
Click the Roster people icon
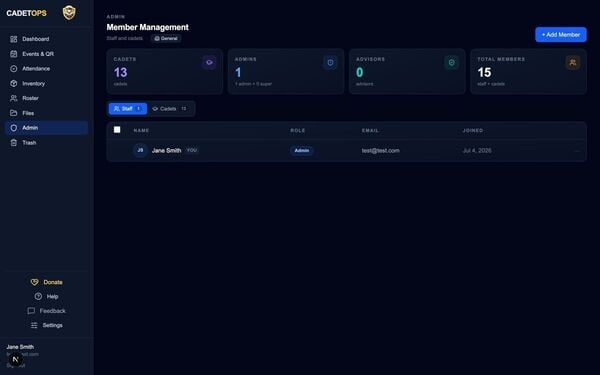point(14,98)
